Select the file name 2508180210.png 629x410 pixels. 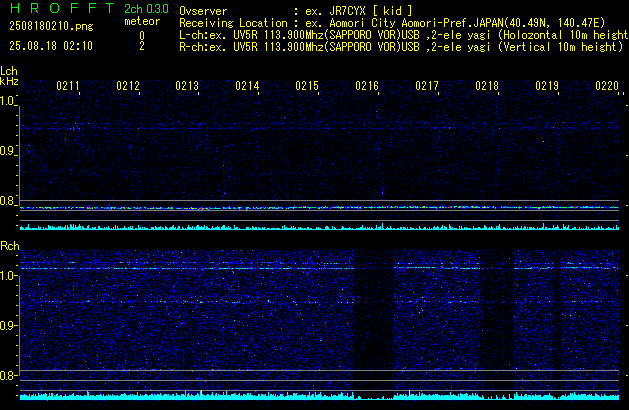point(51,26)
